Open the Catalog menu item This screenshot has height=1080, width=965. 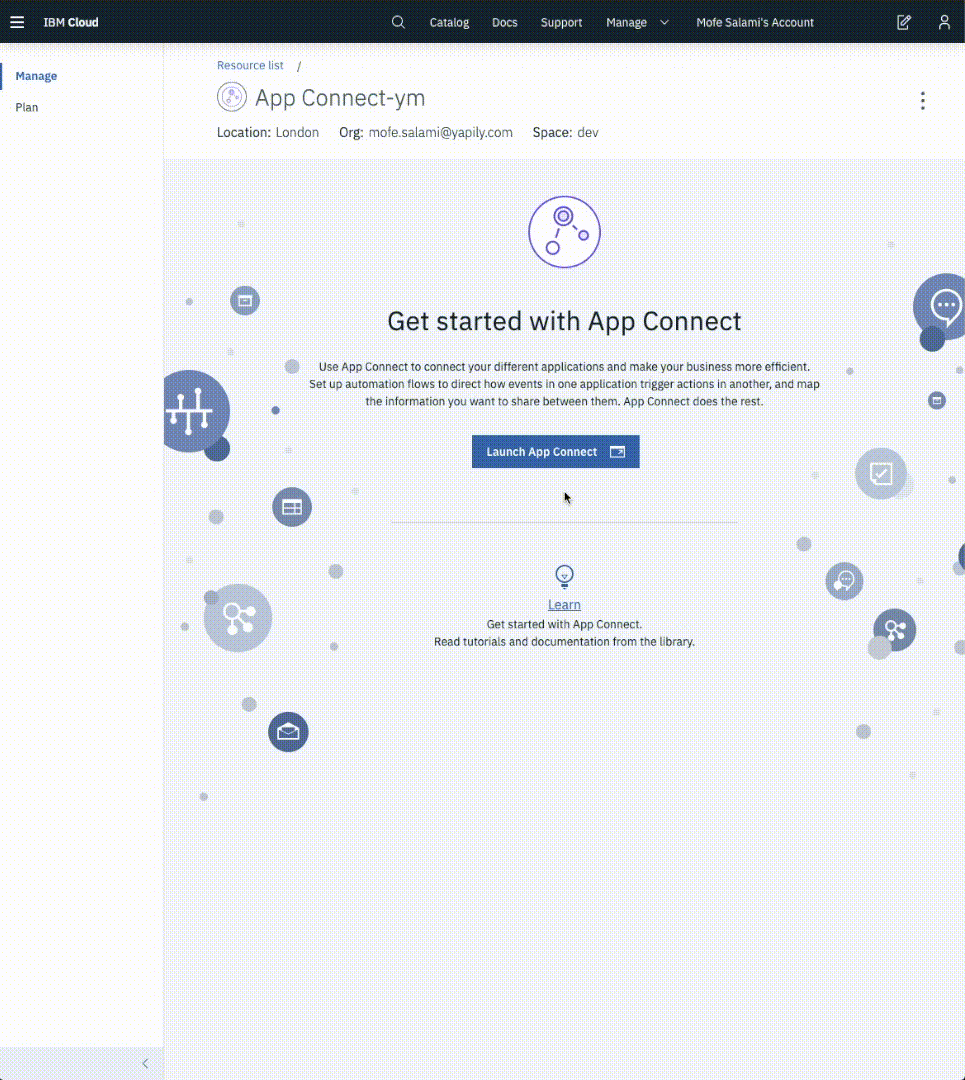coord(449,22)
